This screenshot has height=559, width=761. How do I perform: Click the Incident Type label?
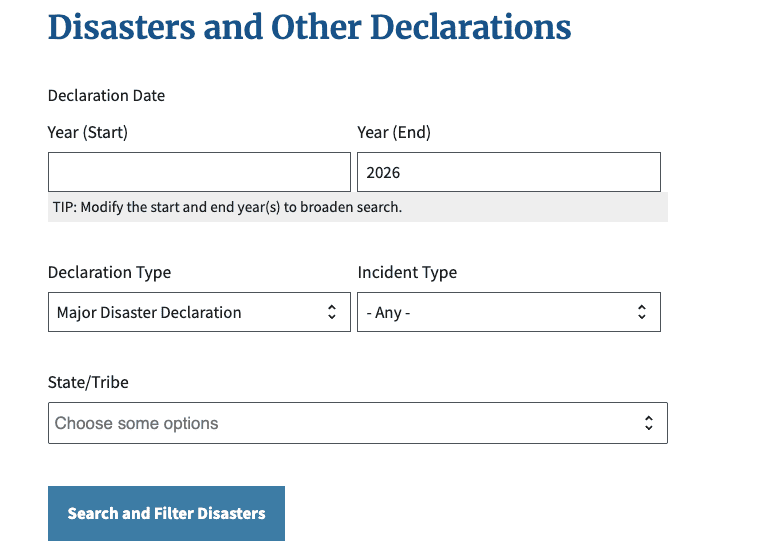407,272
